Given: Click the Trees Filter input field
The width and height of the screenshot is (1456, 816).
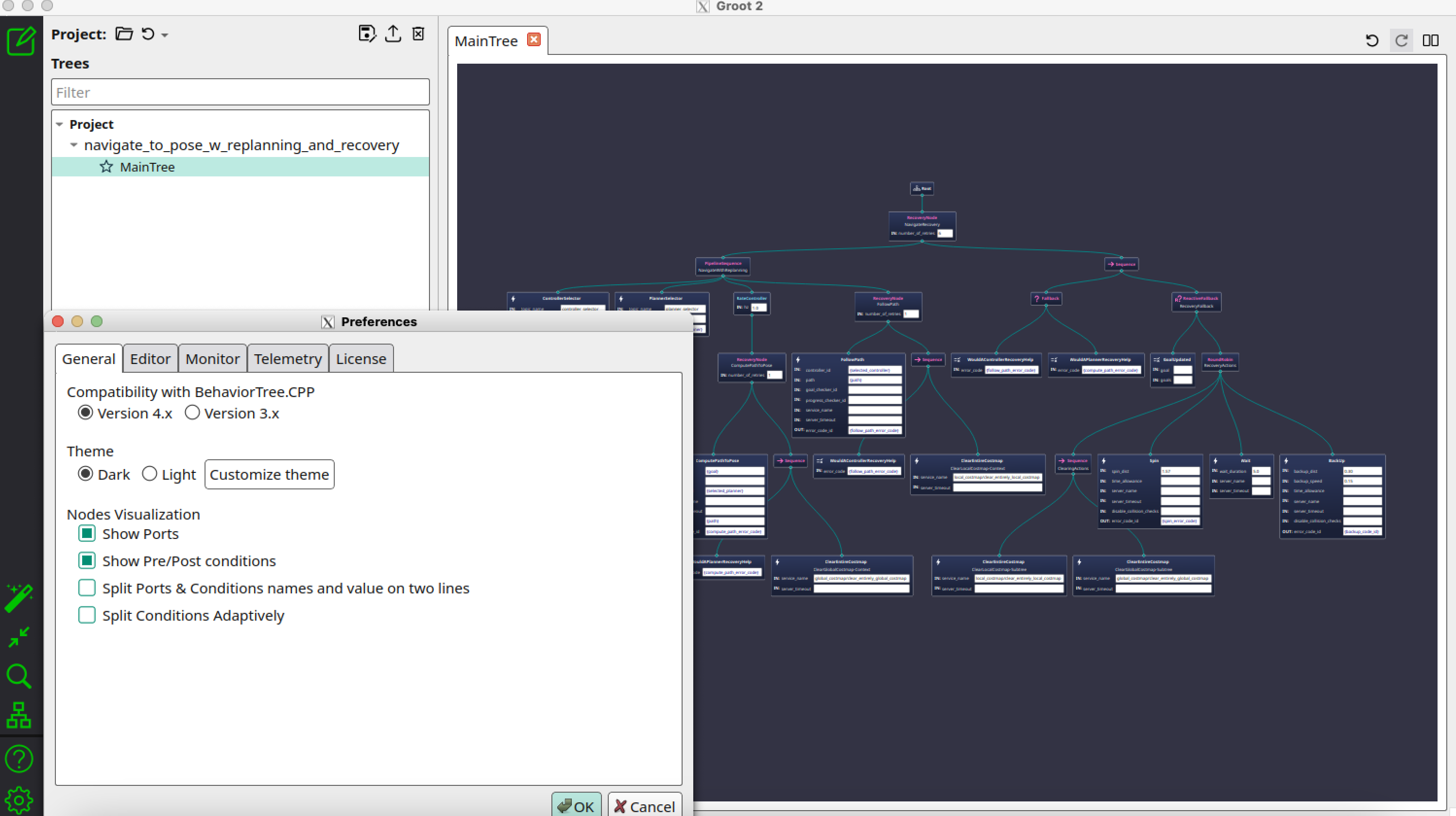Looking at the screenshot, I should click(x=240, y=92).
